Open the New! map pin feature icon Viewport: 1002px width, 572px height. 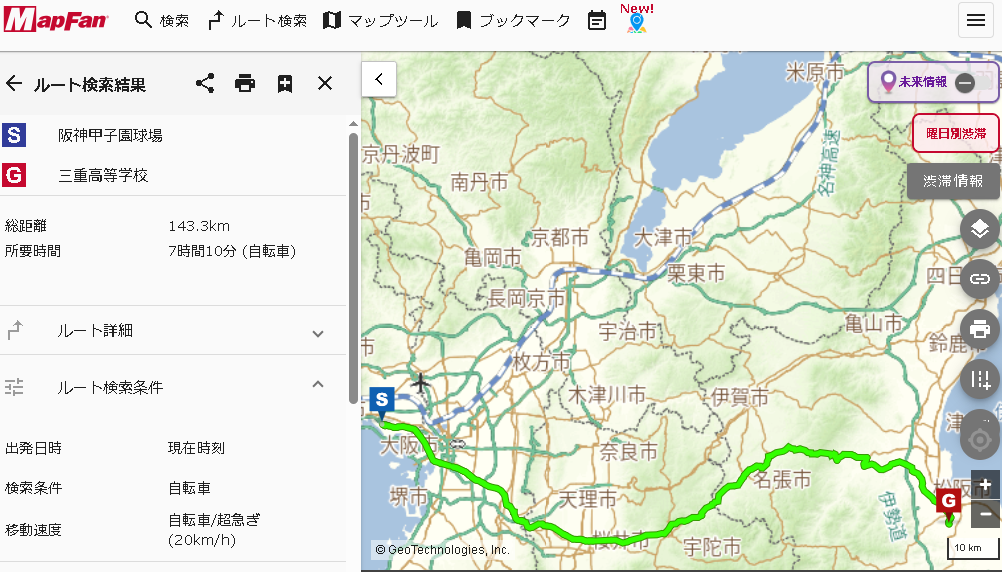click(x=637, y=22)
